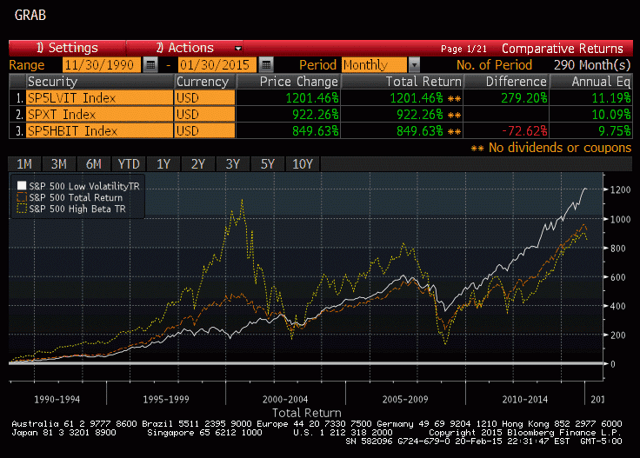This screenshot has height=458, width=640.
Task: Click the No dividends or coupons note
Action: [560, 147]
